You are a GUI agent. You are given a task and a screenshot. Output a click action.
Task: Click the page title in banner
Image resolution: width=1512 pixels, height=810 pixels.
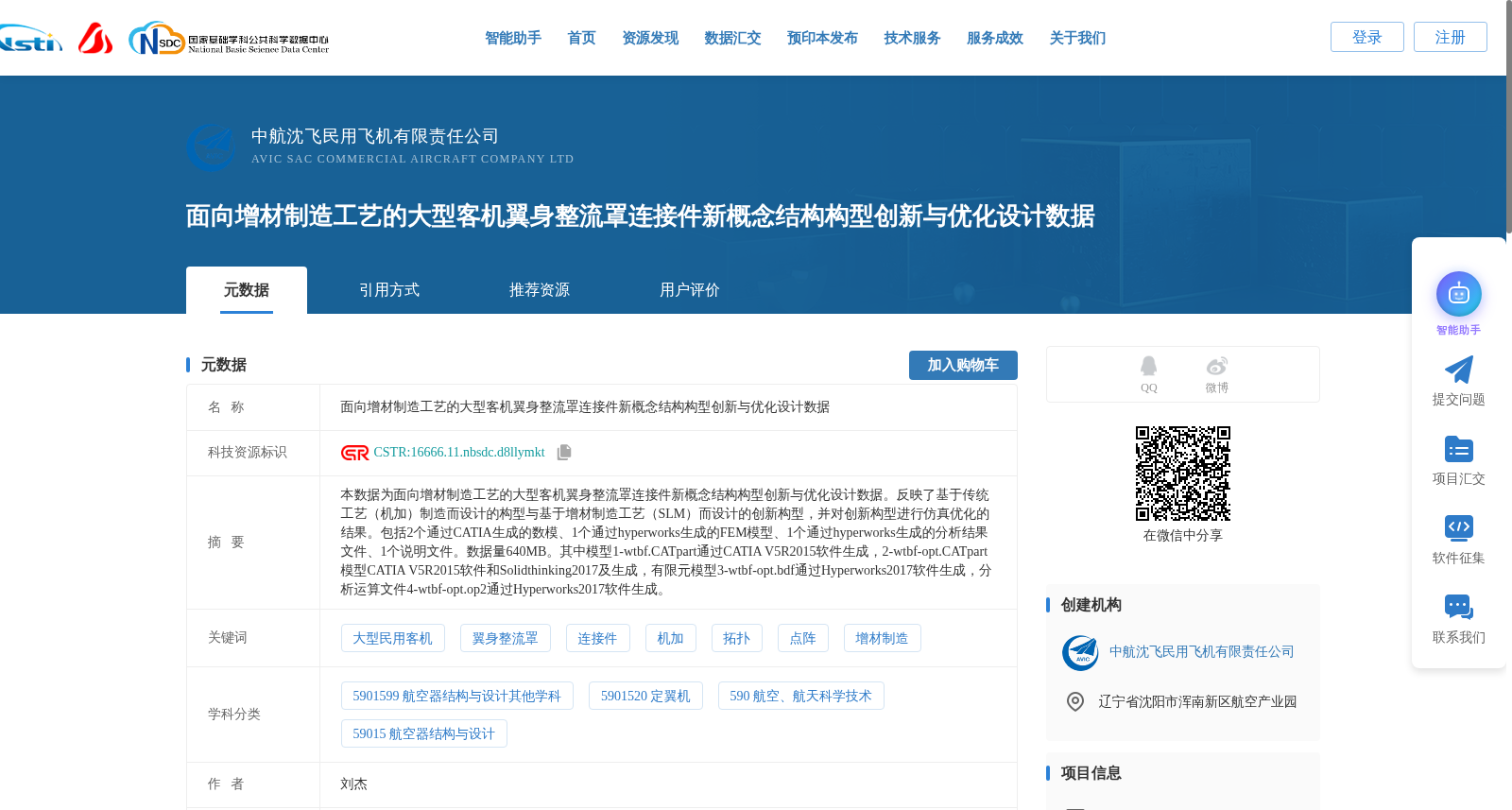click(640, 216)
